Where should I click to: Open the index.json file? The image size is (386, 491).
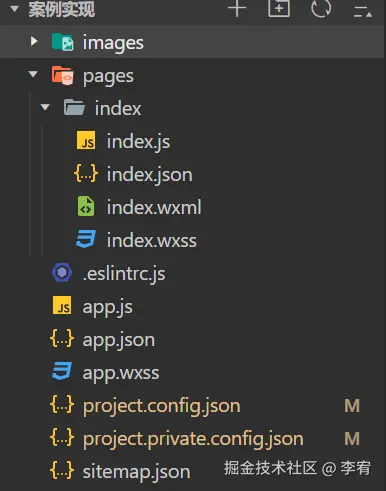tap(150, 175)
